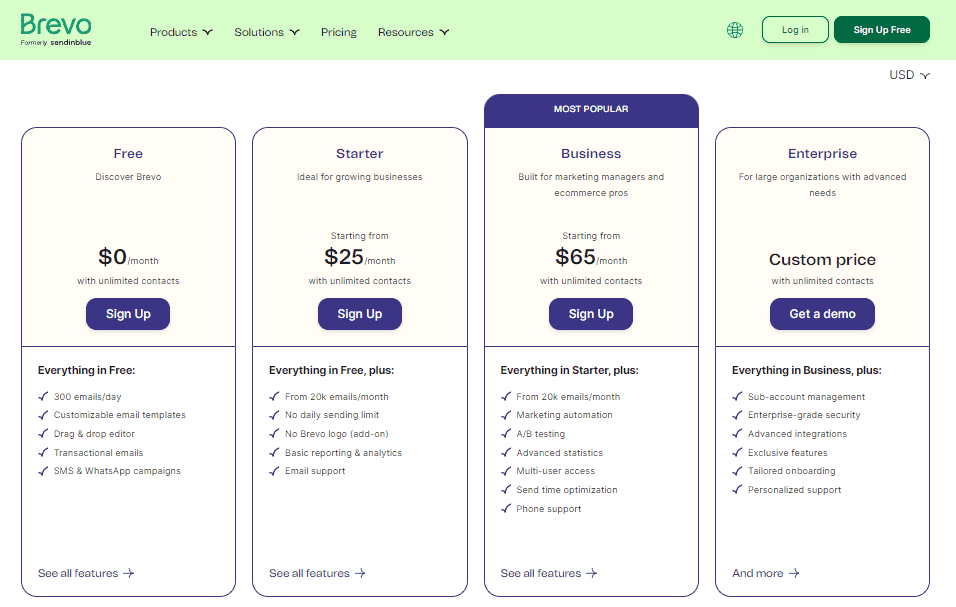Open the Products menu in the navigation bar
This screenshot has width=956, height=607.
pyautogui.click(x=181, y=31)
